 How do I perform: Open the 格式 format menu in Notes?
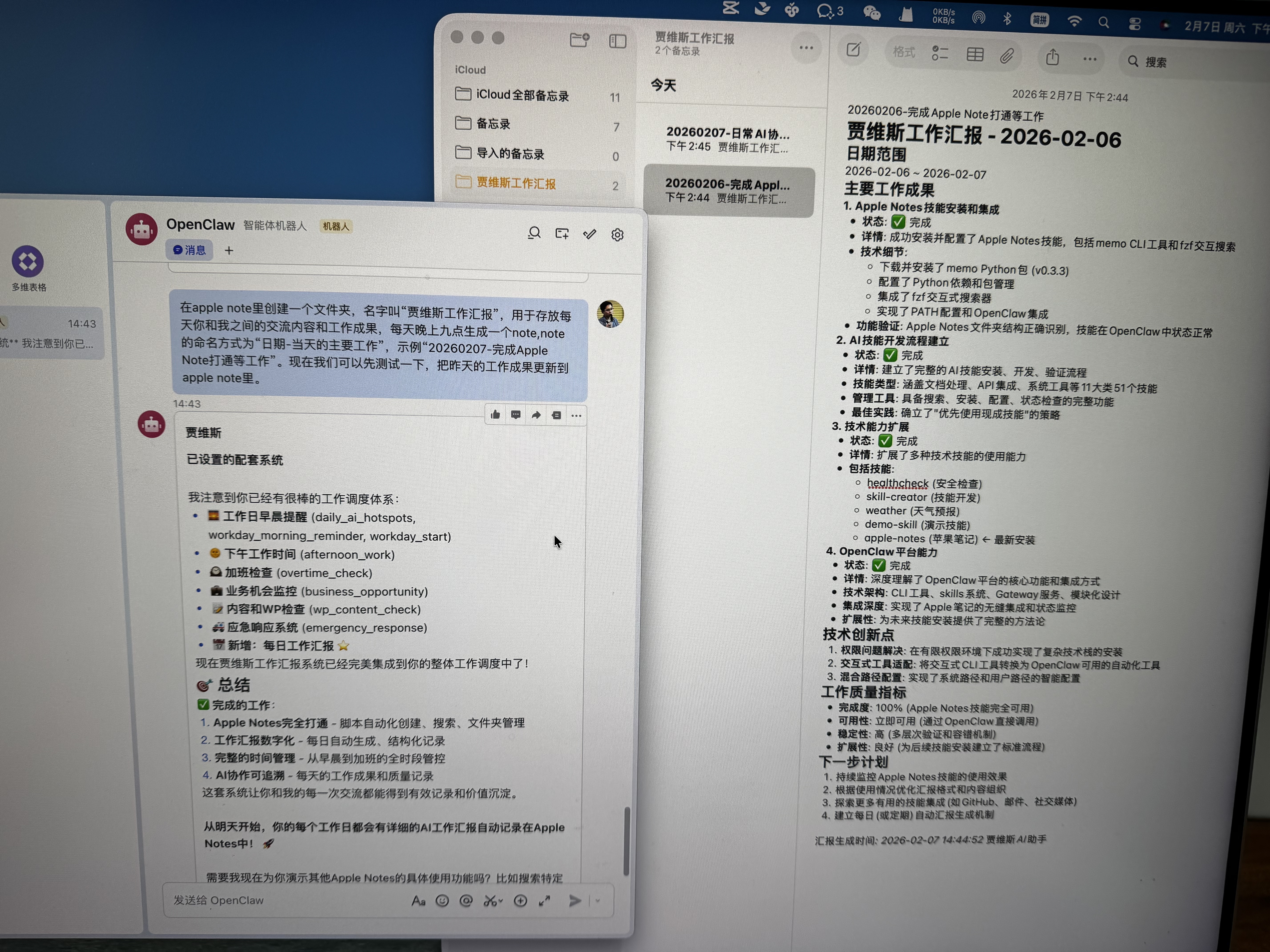(904, 52)
